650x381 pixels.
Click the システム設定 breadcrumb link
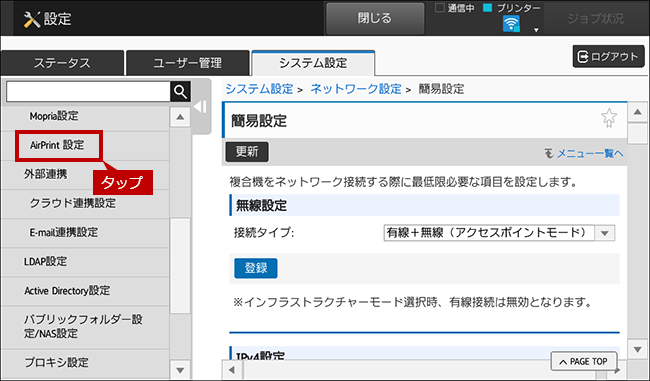(259, 89)
